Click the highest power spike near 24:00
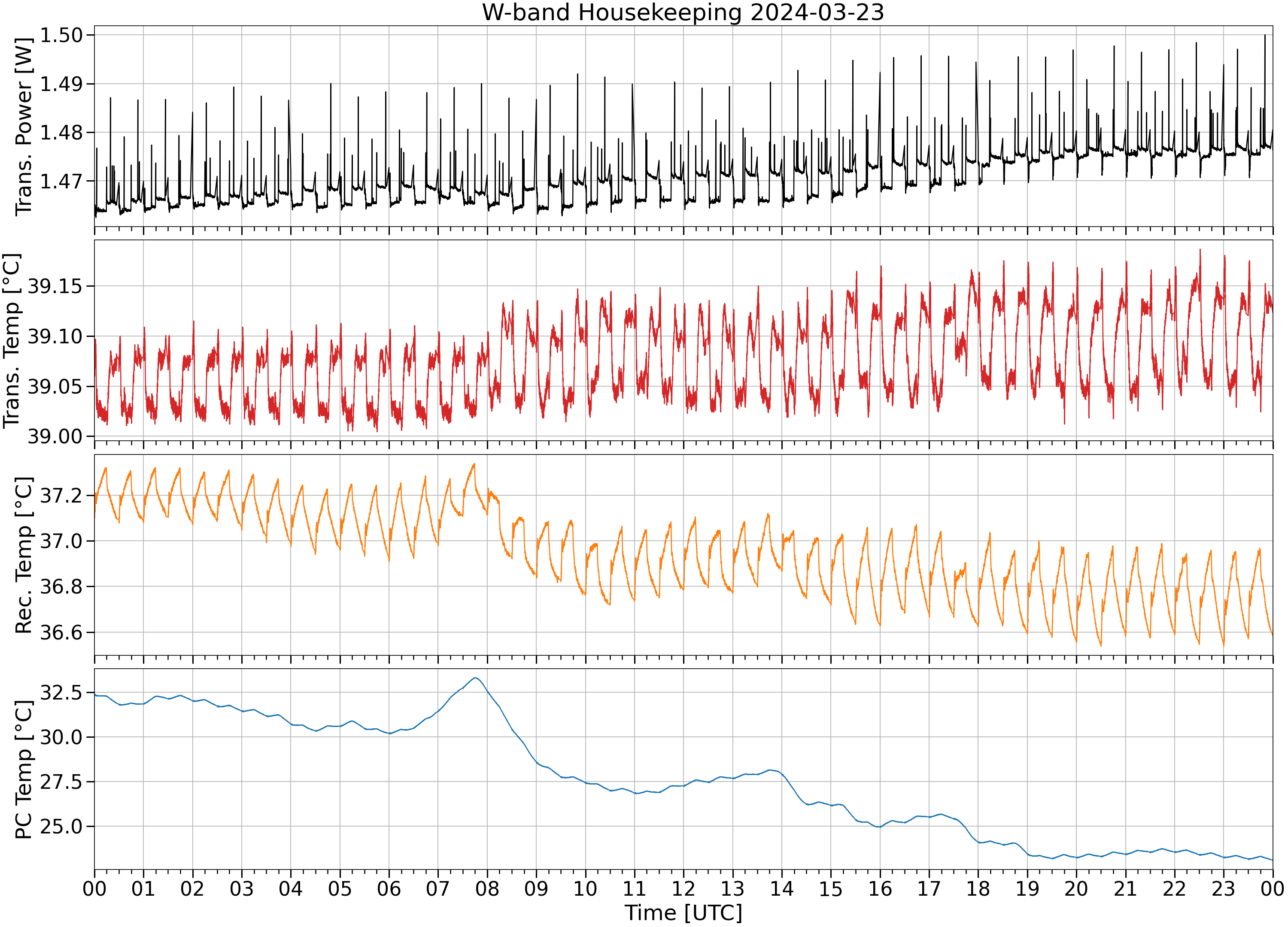The width and height of the screenshot is (1288, 927). 1265,36
